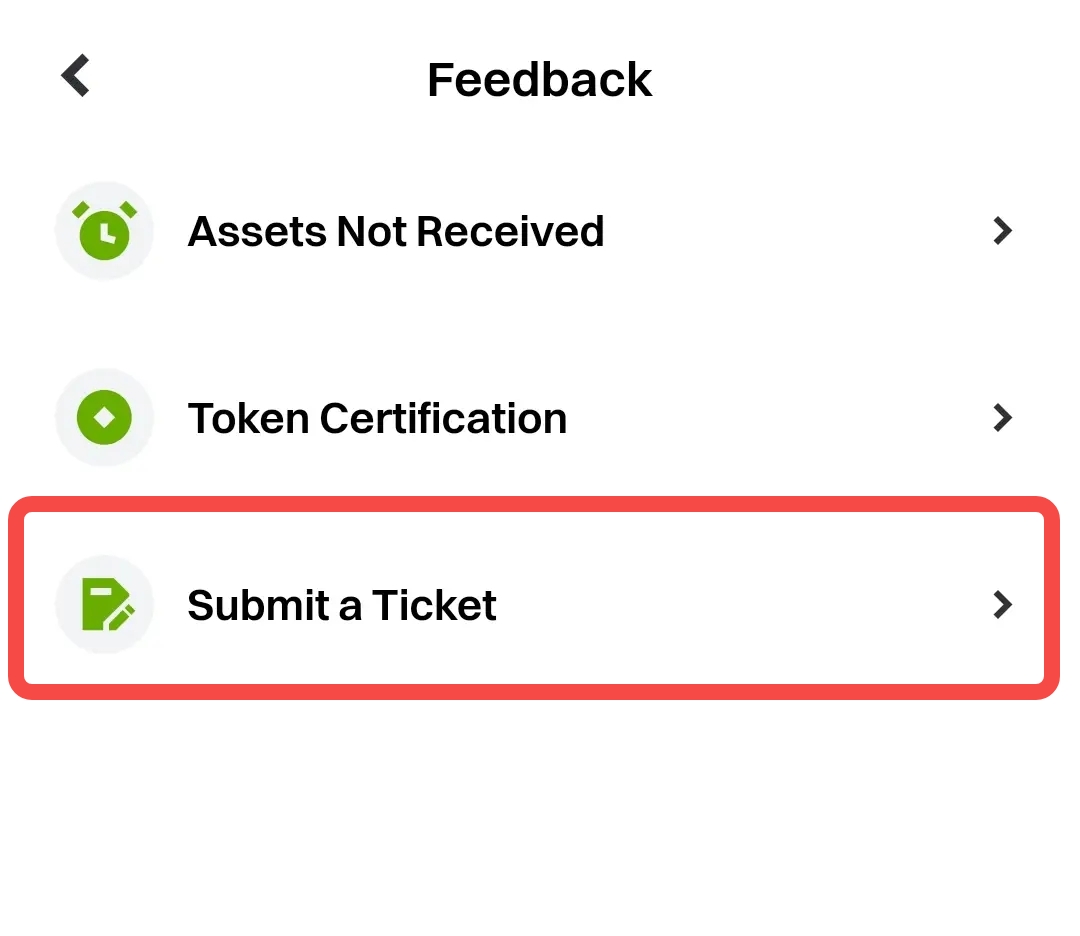
Task: Click the word "Ticket" in the third row
Action: [x=434, y=605]
